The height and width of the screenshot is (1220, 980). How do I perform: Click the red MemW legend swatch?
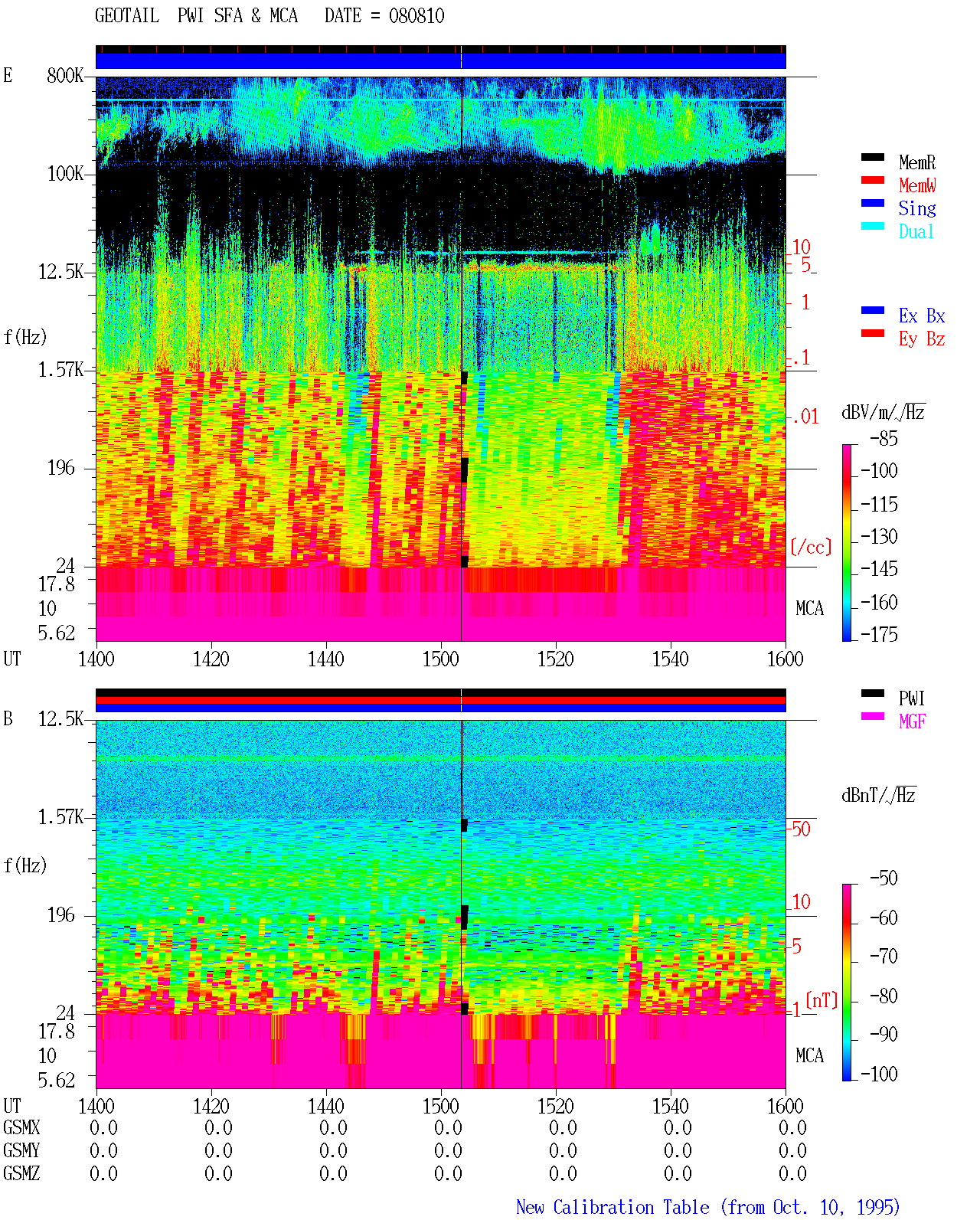click(x=873, y=180)
